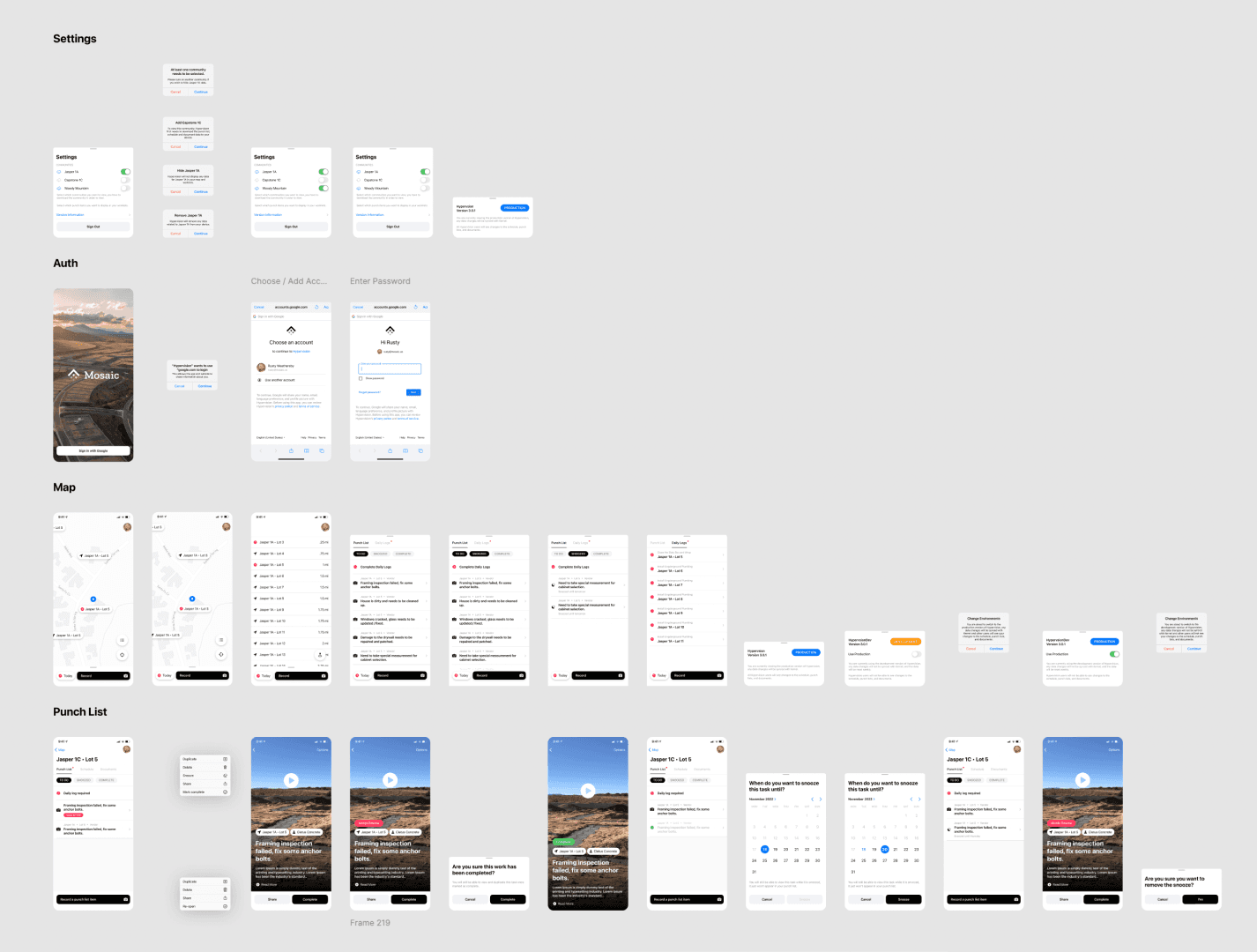The image size is (1257, 952).
Task: Click the share icon in the Choose an account browser toolbar
Action: (x=291, y=450)
